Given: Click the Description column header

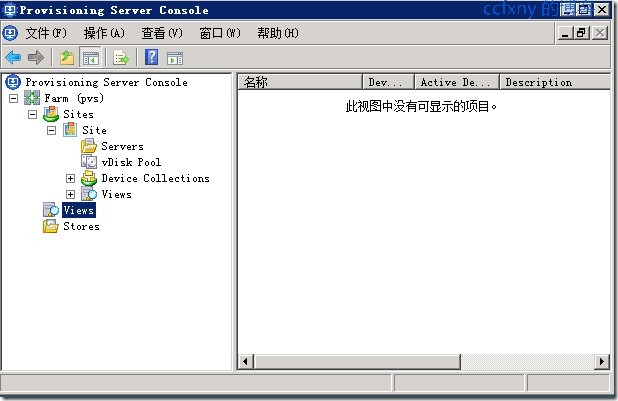Looking at the screenshot, I should (555, 82).
